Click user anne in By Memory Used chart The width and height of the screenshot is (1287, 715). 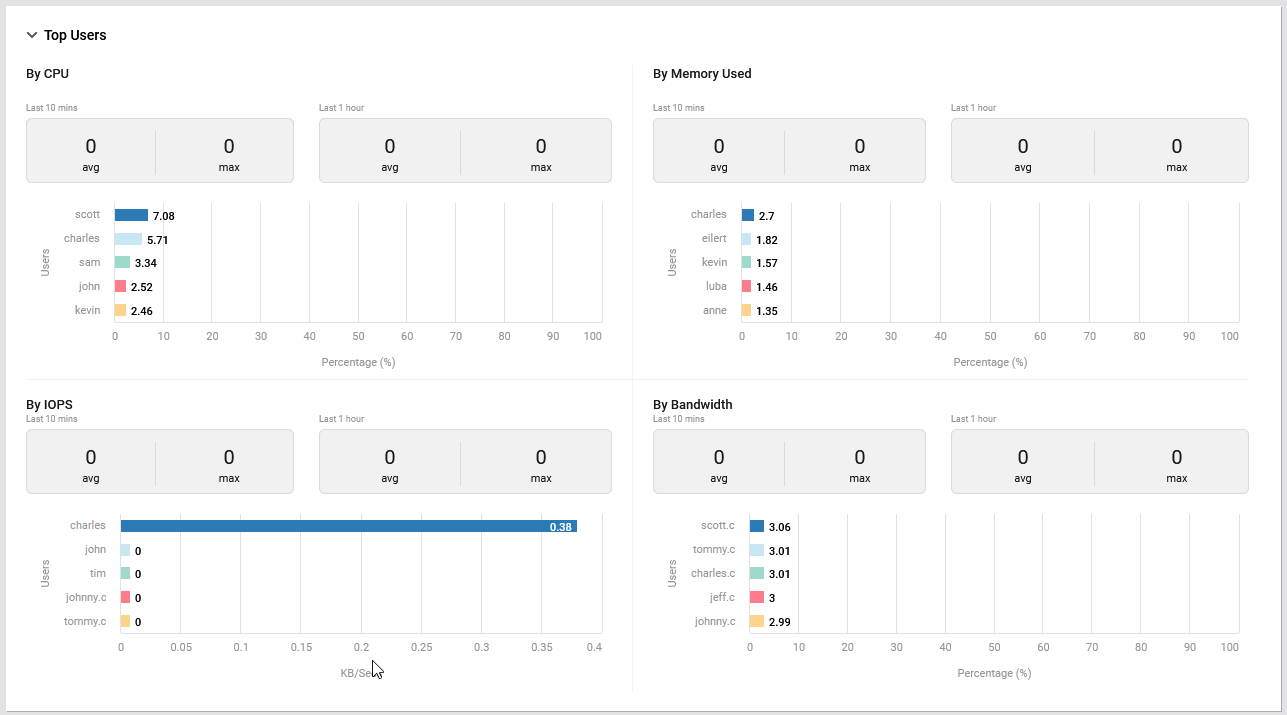[x=714, y=310]
